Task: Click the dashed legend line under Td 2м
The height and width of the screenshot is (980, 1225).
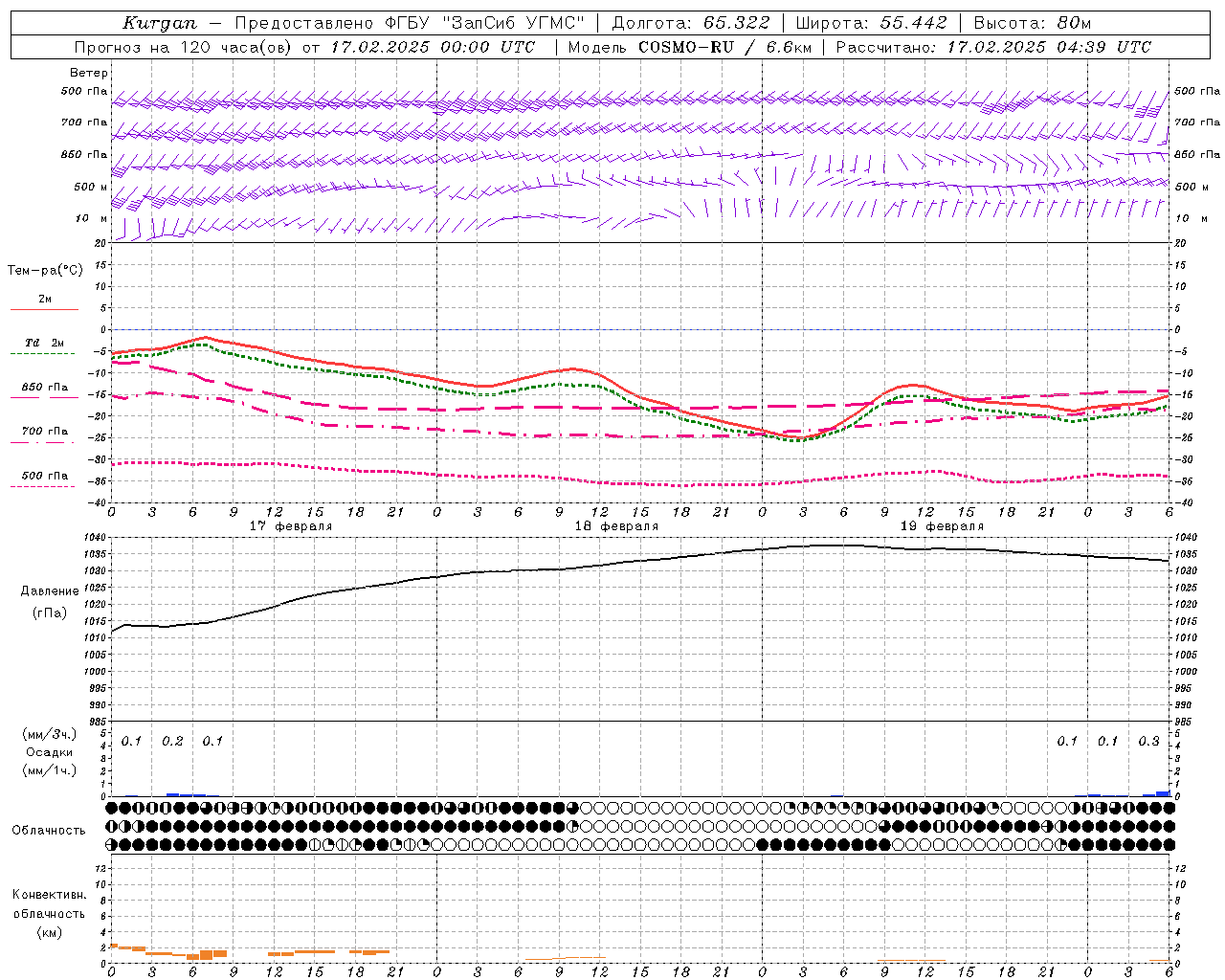Action: [43, 354]
